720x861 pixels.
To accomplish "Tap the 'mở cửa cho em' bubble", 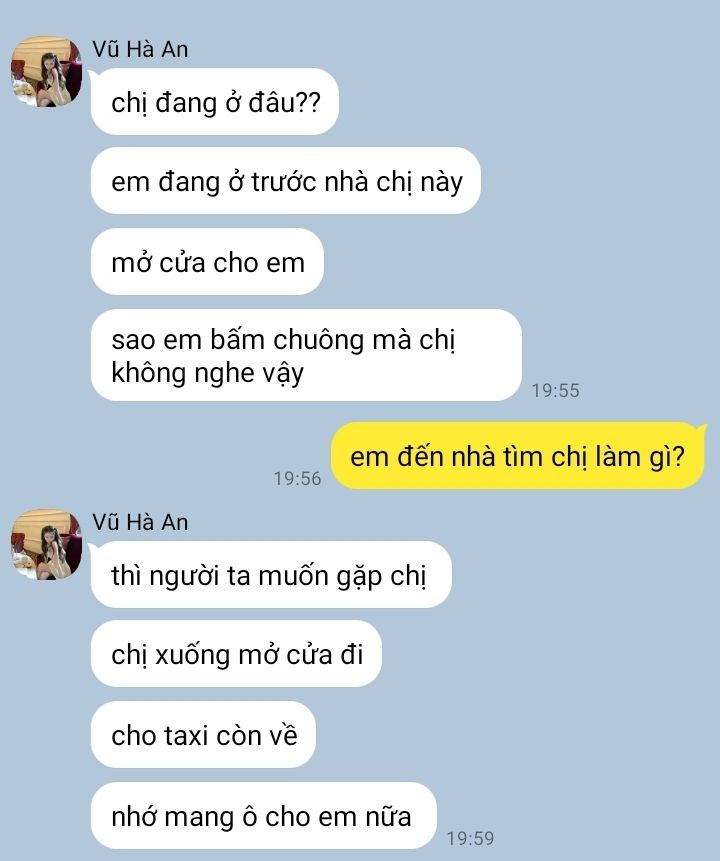I will click(207, 261).
